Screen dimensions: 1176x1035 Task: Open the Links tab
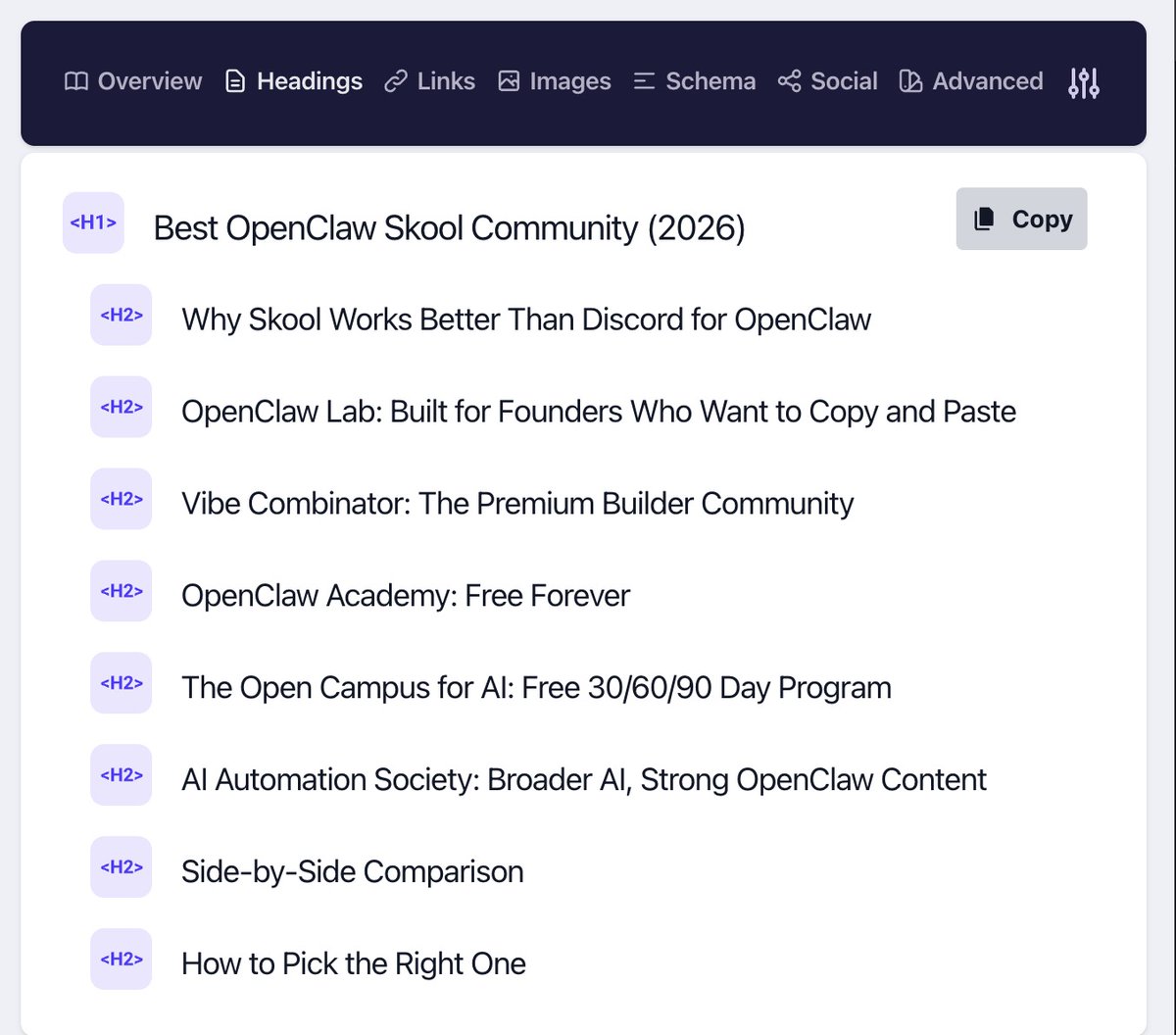click(430, 81)
